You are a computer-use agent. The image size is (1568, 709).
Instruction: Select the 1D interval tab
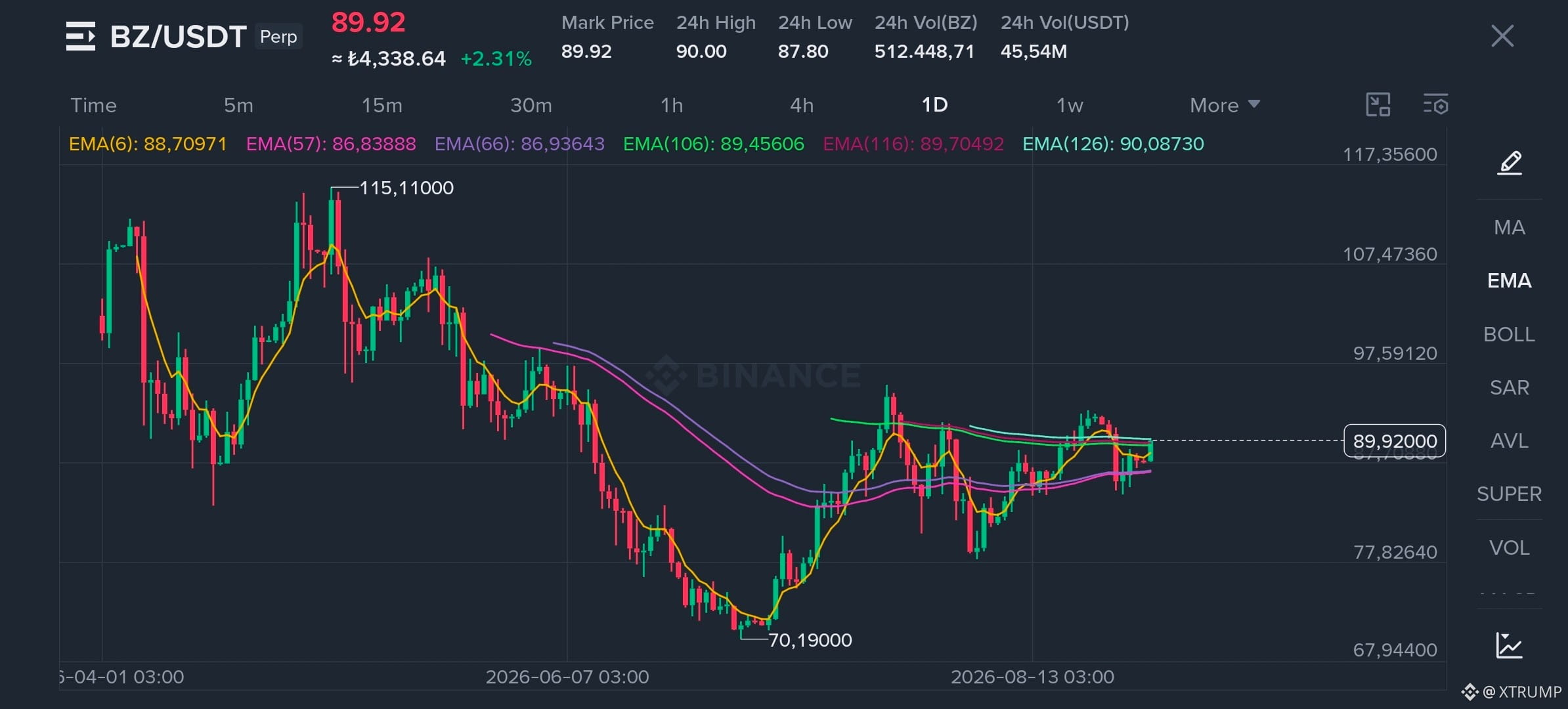click(934, 105)
